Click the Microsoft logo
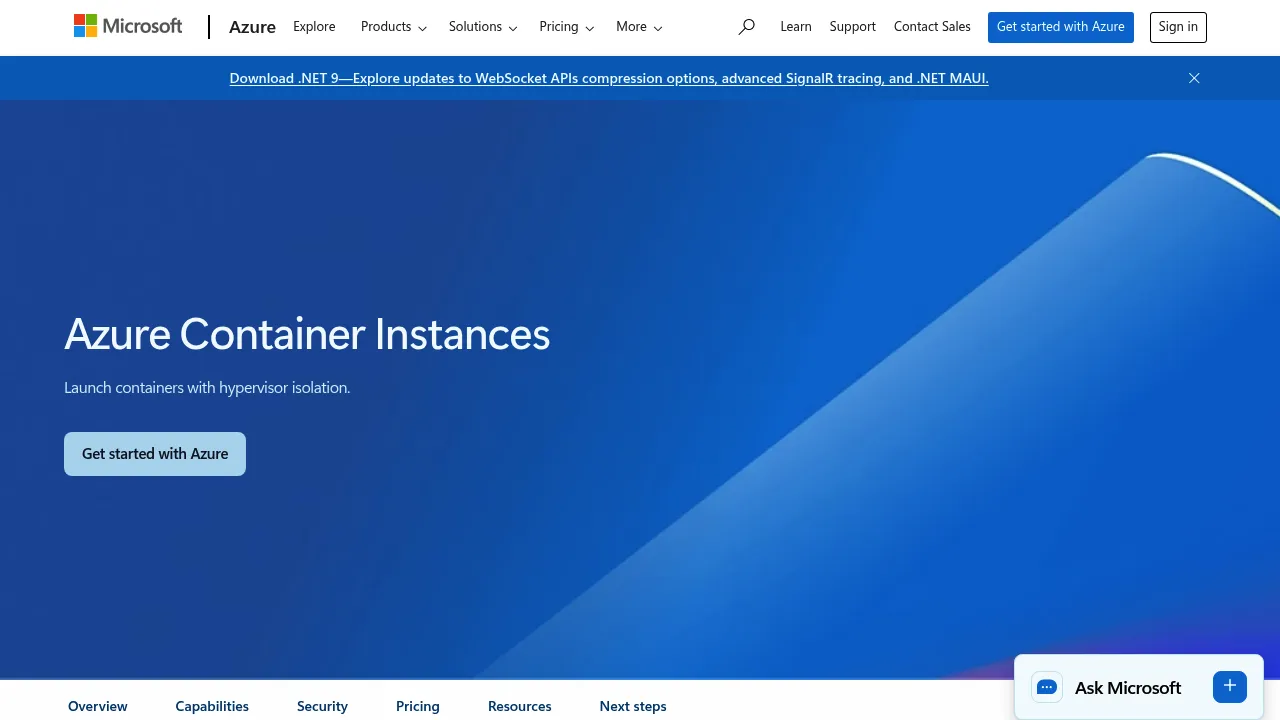 click(x=128, y=26)
